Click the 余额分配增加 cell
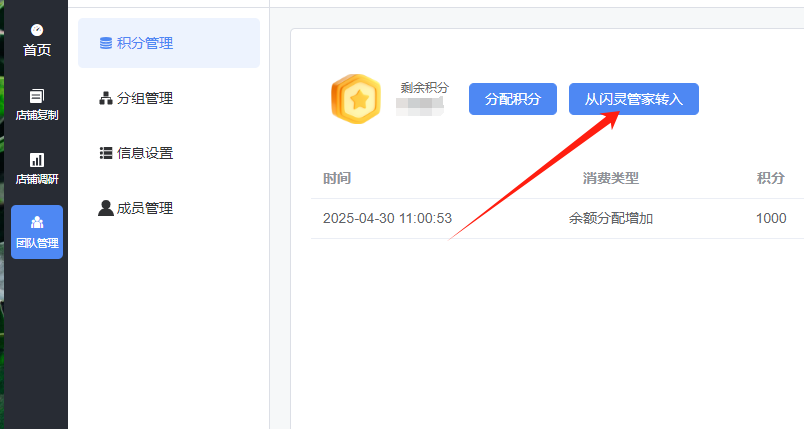Image resolution: width=804 pixels, height=429 pixels. point(611,218)
